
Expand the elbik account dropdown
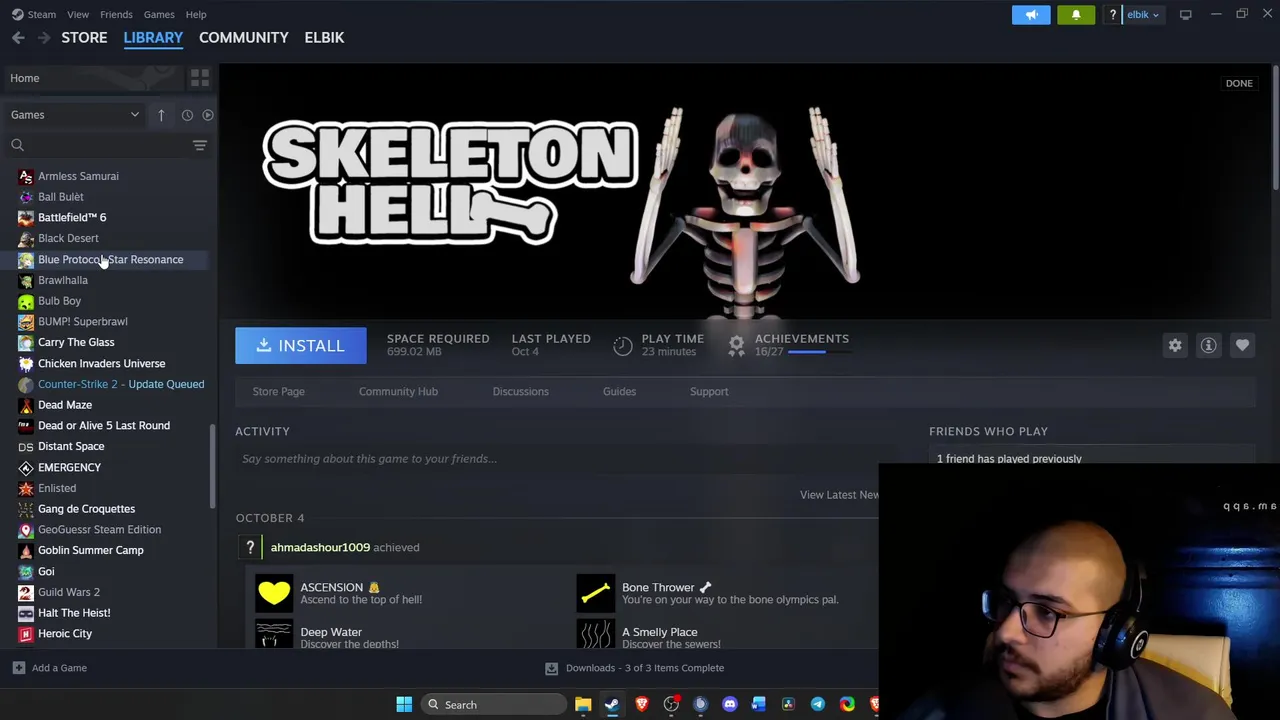[x=1142, y=15]
